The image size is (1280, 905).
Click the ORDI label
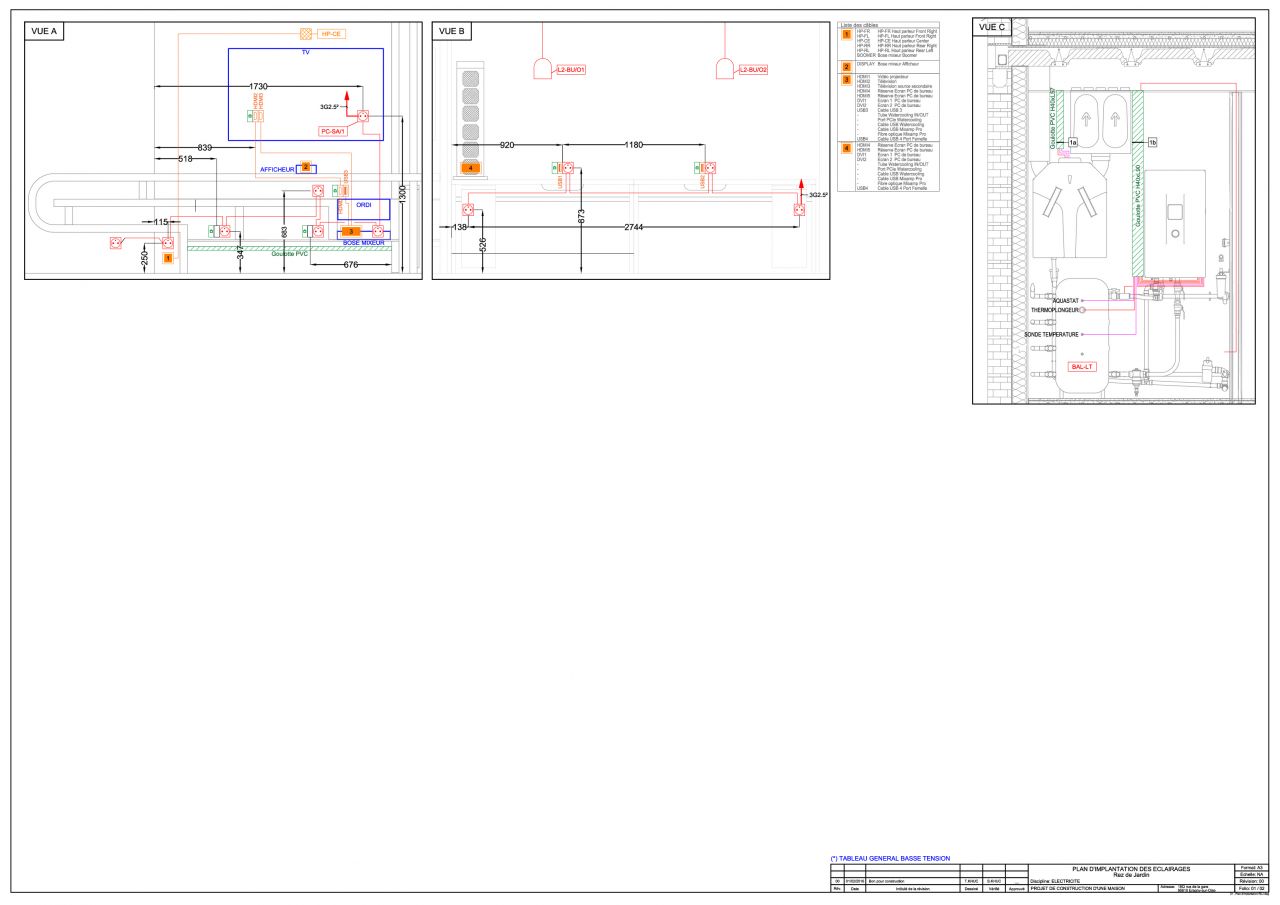(363, 204)
